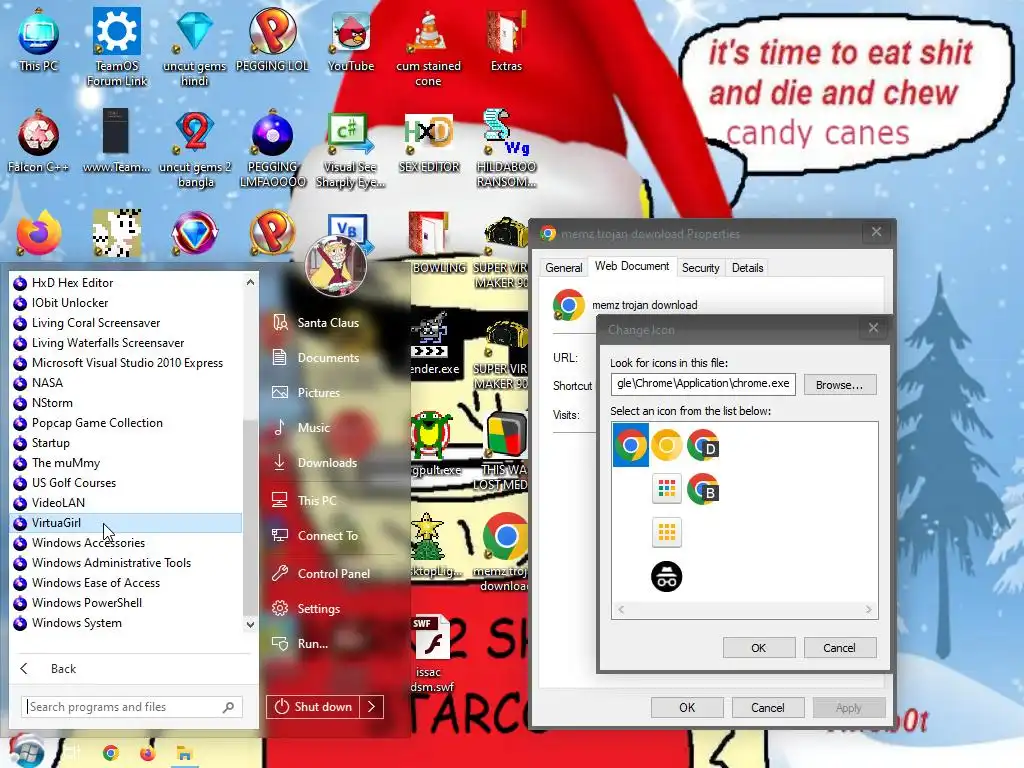The image size is (1024, 768).
Task: Go Back in the Start menu programs list
Action: (x=63, y=669)
